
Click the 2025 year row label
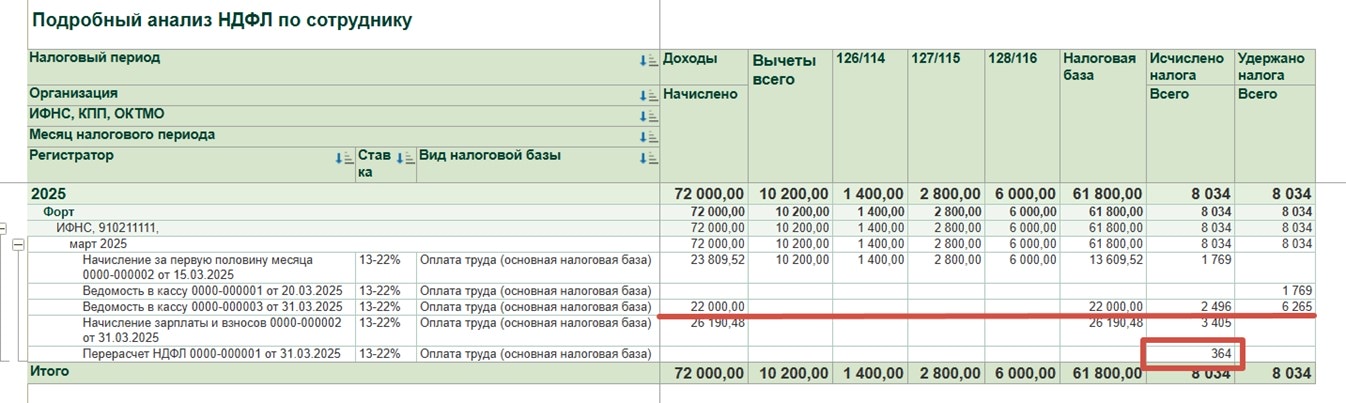click(47, 194)
